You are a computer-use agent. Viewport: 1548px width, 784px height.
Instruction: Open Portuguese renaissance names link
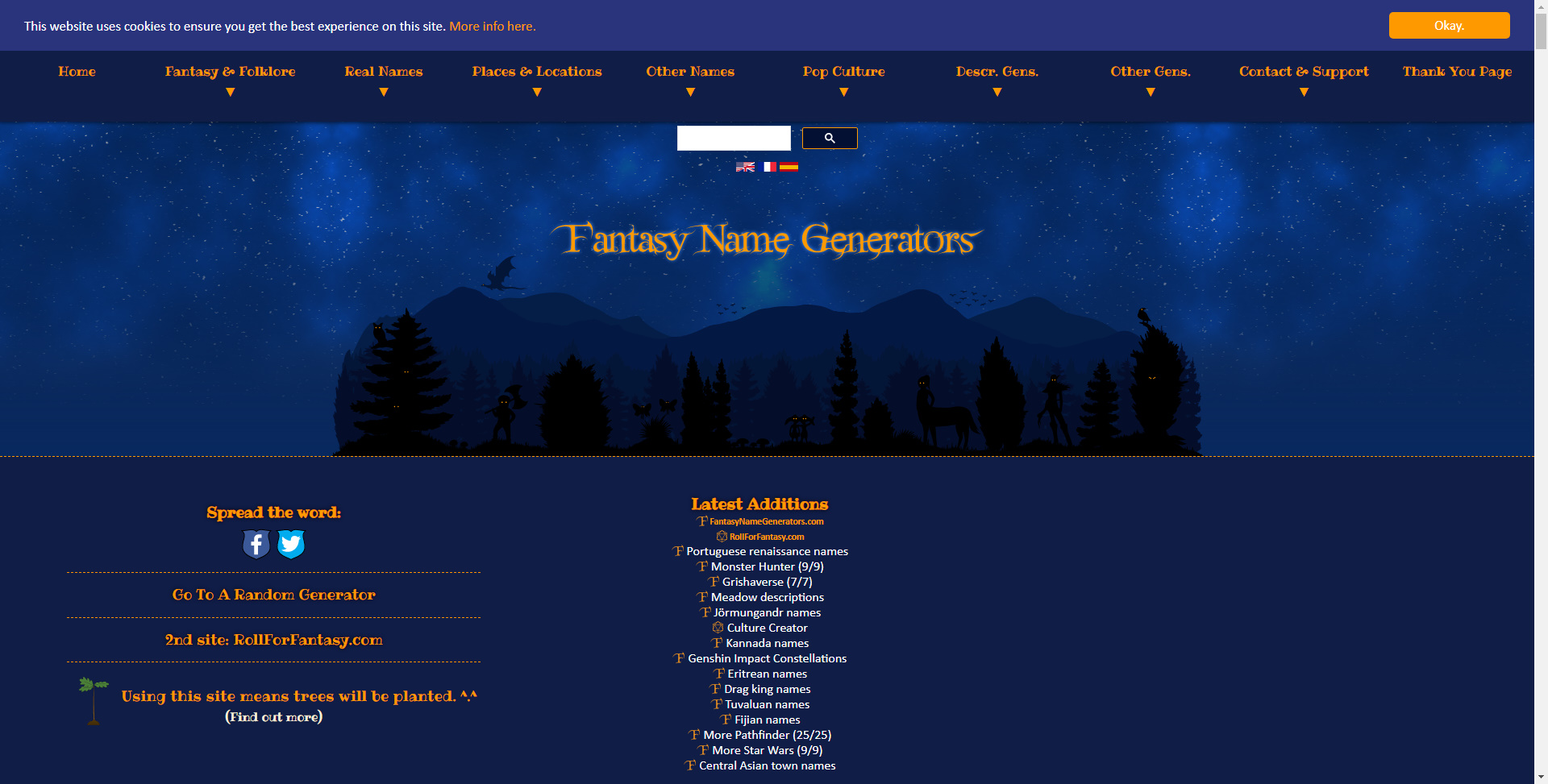click(x=767, y=551)
